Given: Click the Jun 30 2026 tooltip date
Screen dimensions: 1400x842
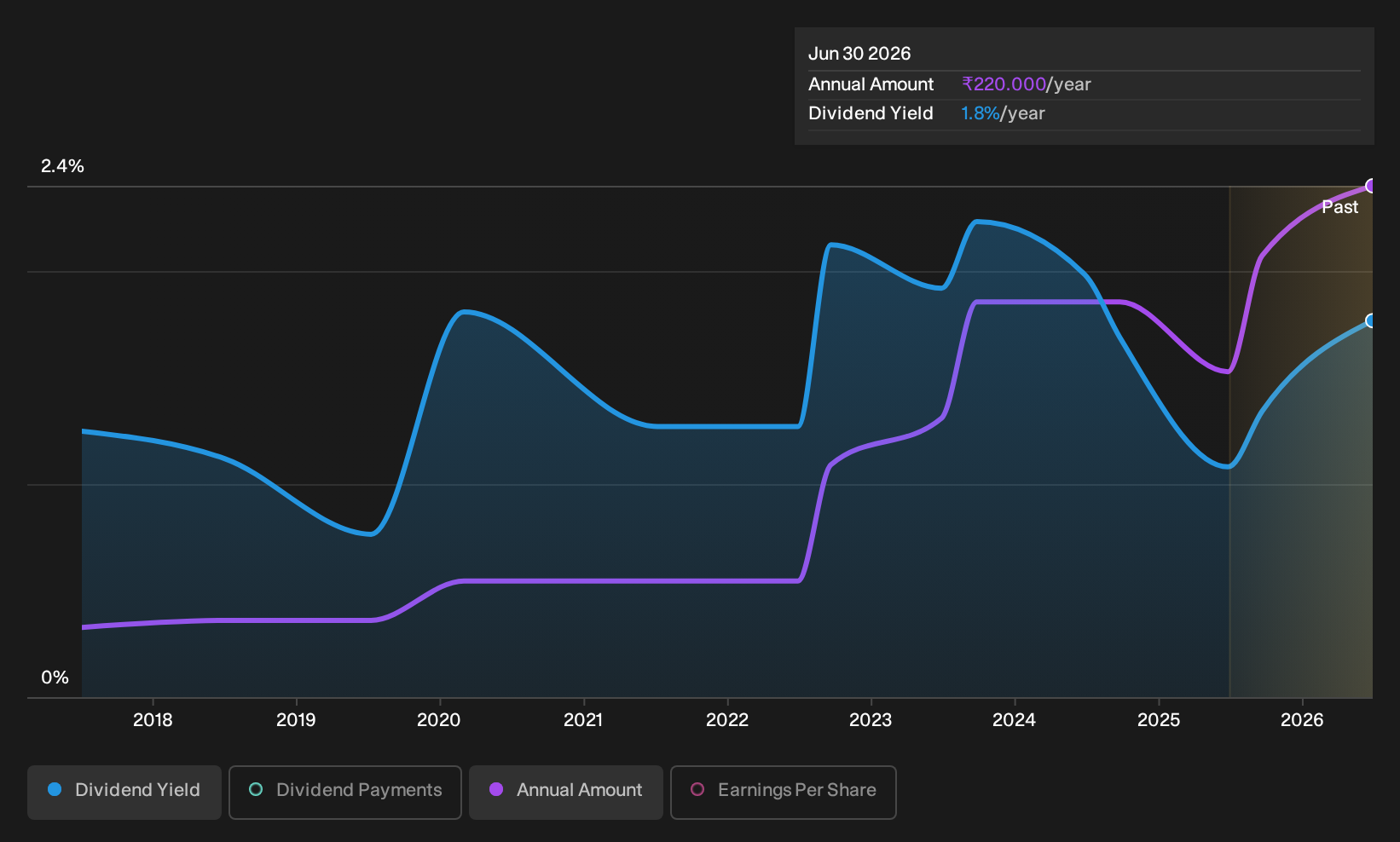Looking at the screenshot, I should 859,54.
